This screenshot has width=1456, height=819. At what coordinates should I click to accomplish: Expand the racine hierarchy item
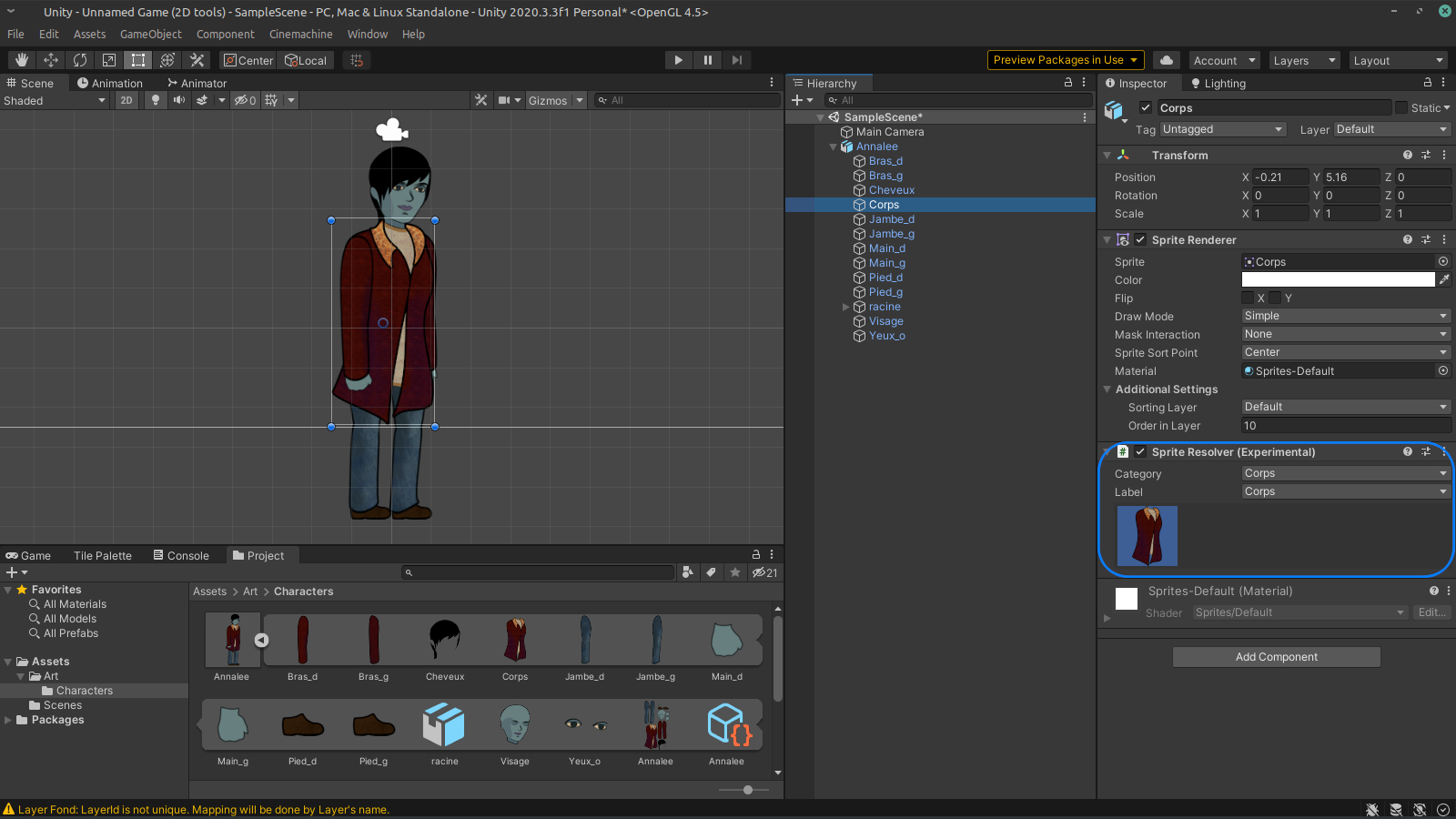pos(845,307)
